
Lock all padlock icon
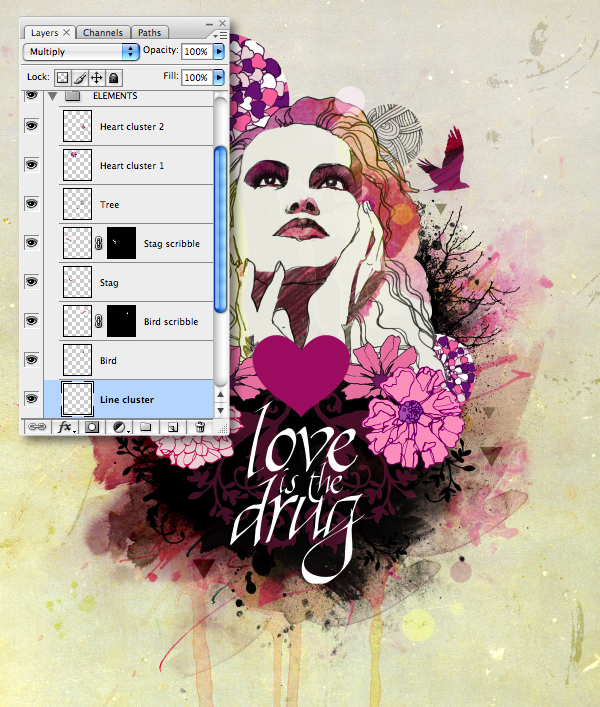[x=114, y=78]
